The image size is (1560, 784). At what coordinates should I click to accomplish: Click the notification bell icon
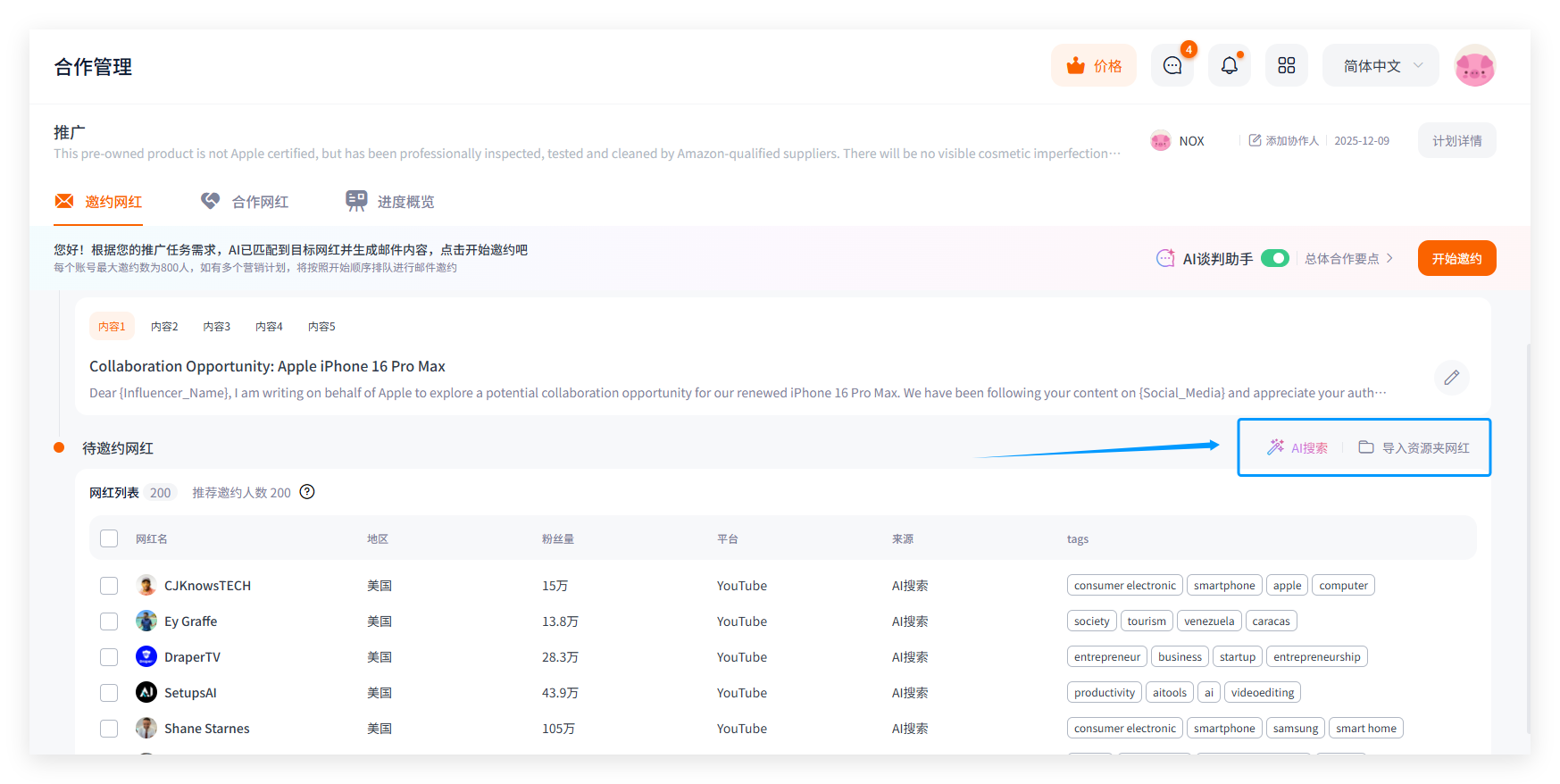click(x=1230, y=66)
